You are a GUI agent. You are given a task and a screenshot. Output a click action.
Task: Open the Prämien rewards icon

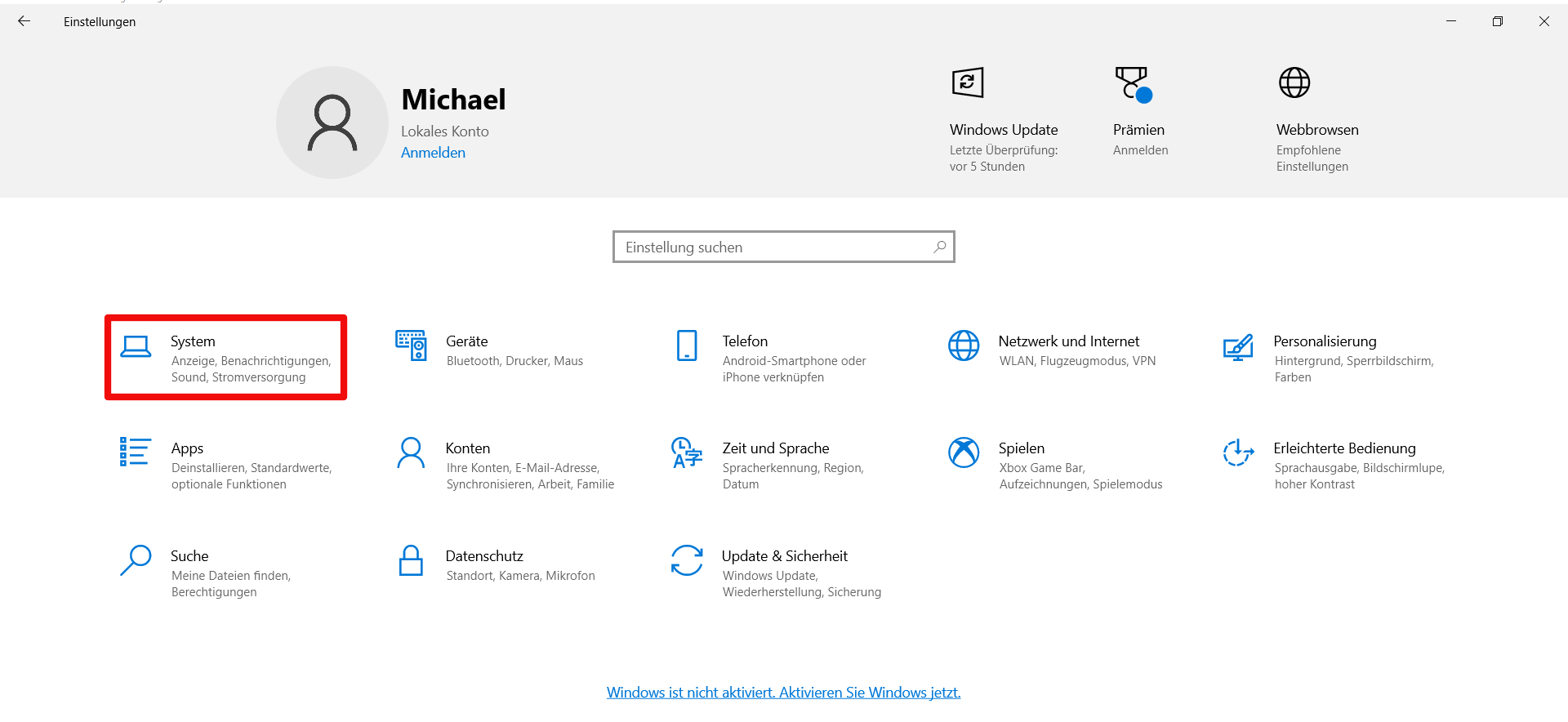coord(1133,84)
